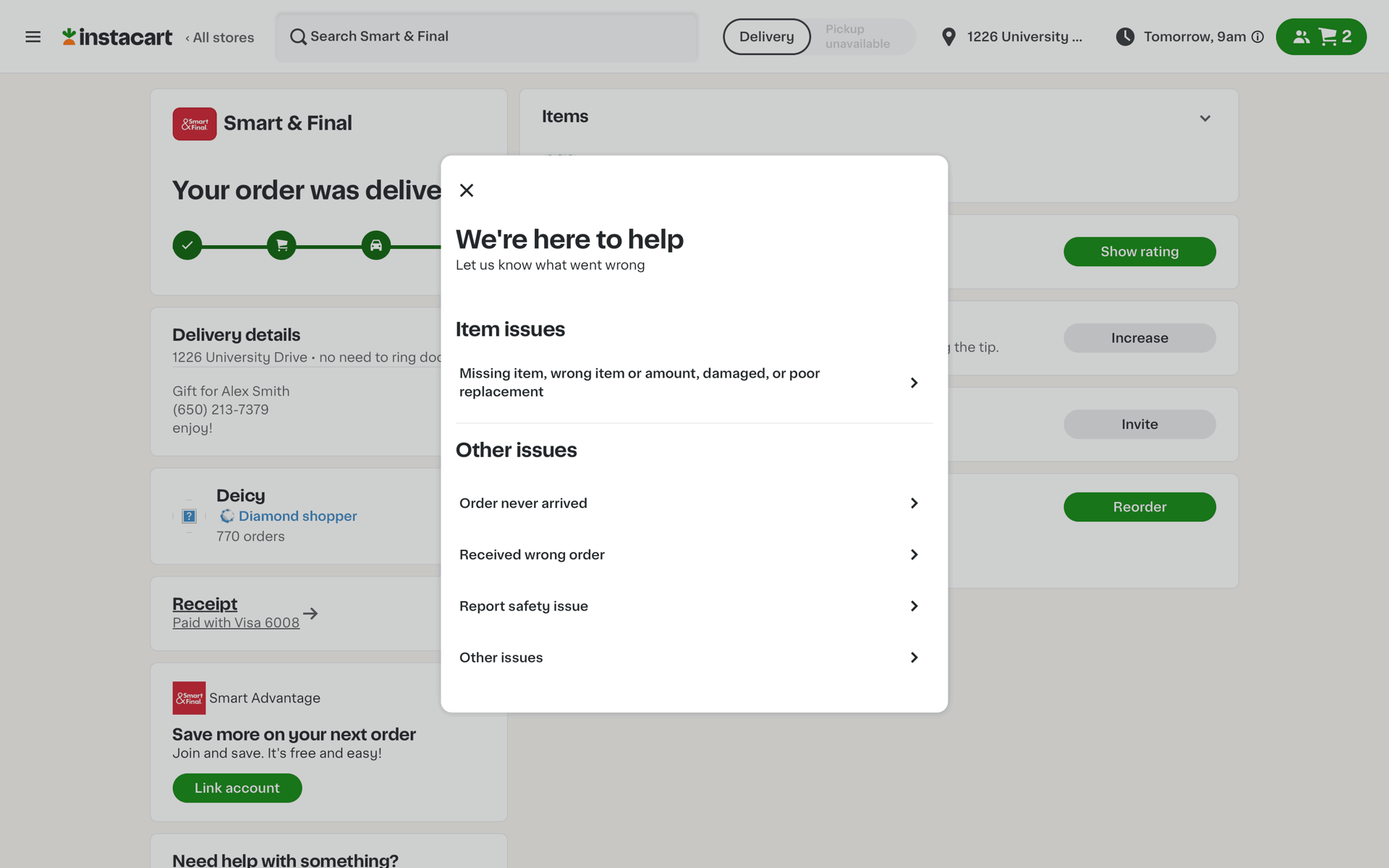Viewport: 1389px width, 868px height.
Task: Click the car delivery progress step icon
Action: tap(376, 245)
